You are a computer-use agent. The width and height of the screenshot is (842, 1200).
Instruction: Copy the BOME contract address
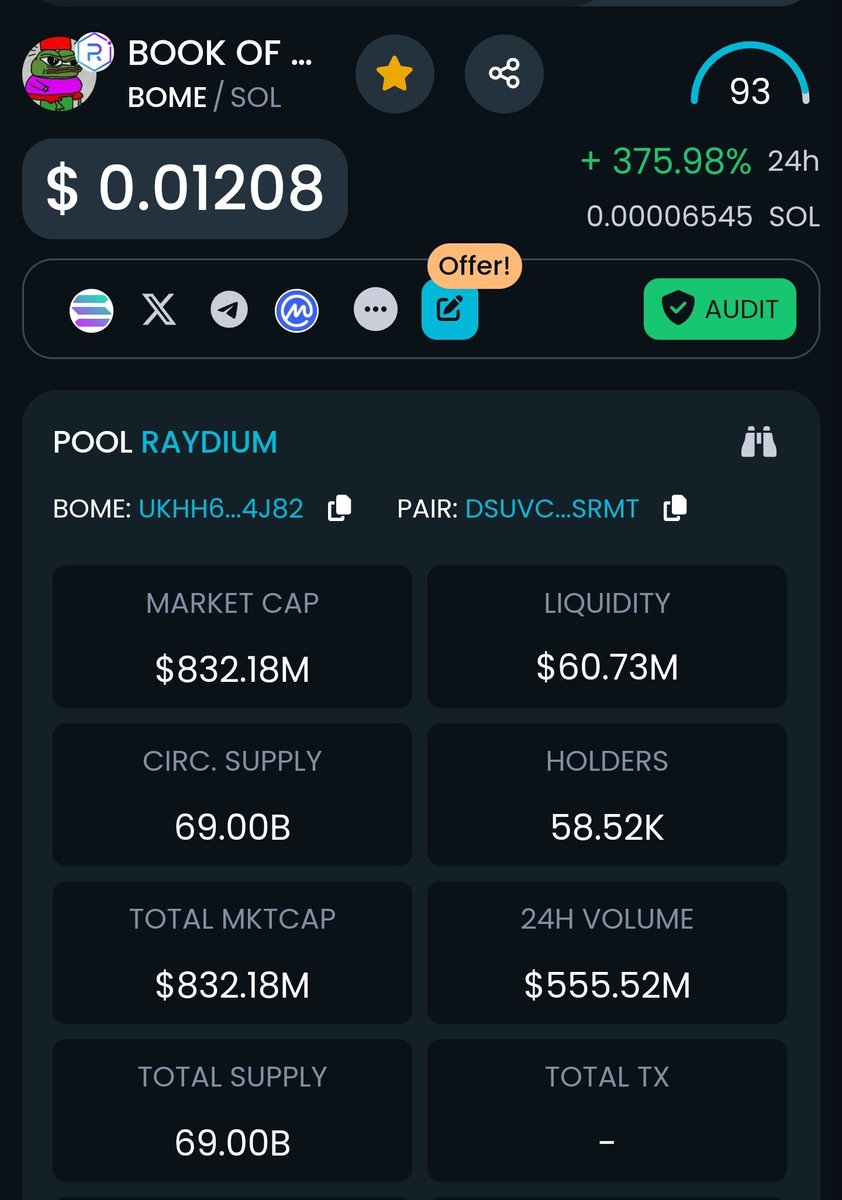pyautogui.click(x=340, y=508)
